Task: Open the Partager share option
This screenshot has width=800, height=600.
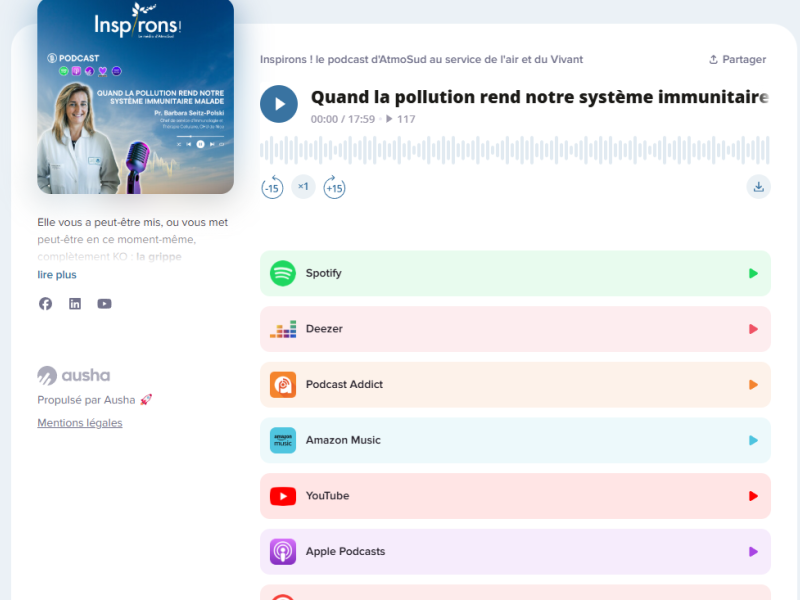Action: point(738,60)
